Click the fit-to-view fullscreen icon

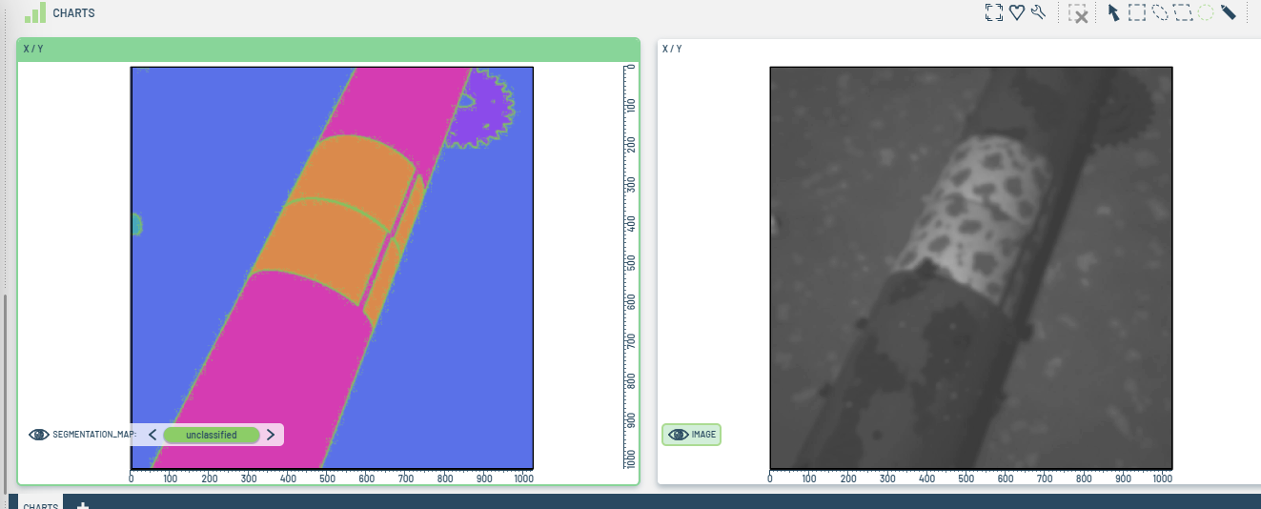pos(993,12)
